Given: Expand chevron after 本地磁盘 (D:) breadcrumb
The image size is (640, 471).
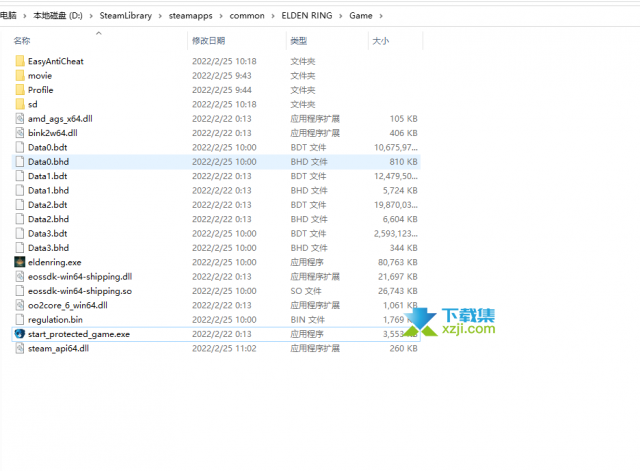Looking at the screenshot, I should click(x=91, y=16).
